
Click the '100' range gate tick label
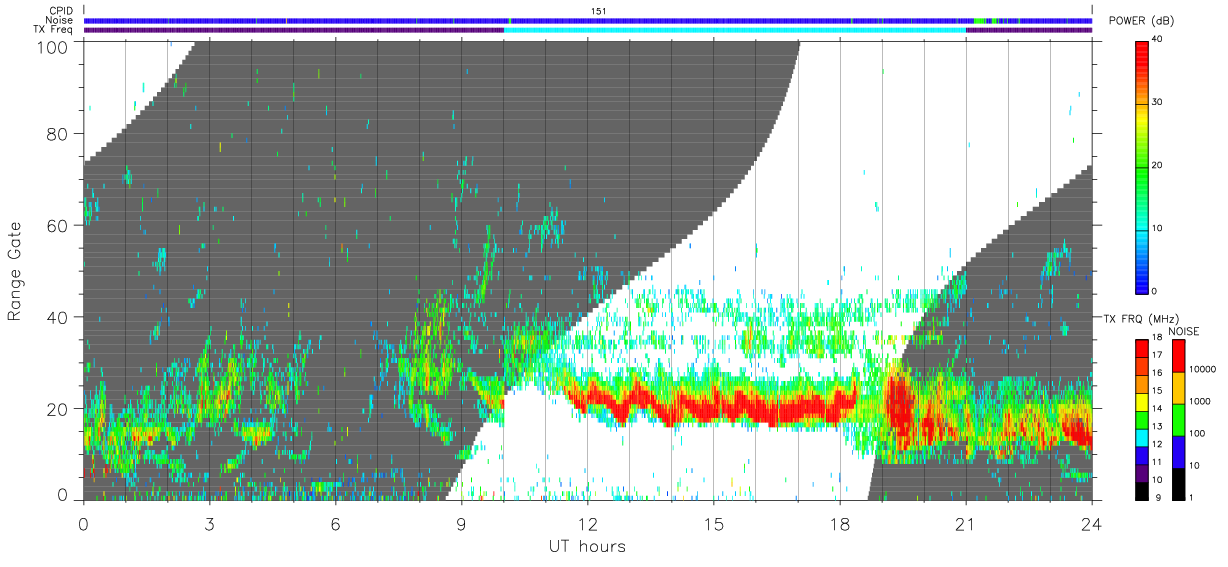53,46
